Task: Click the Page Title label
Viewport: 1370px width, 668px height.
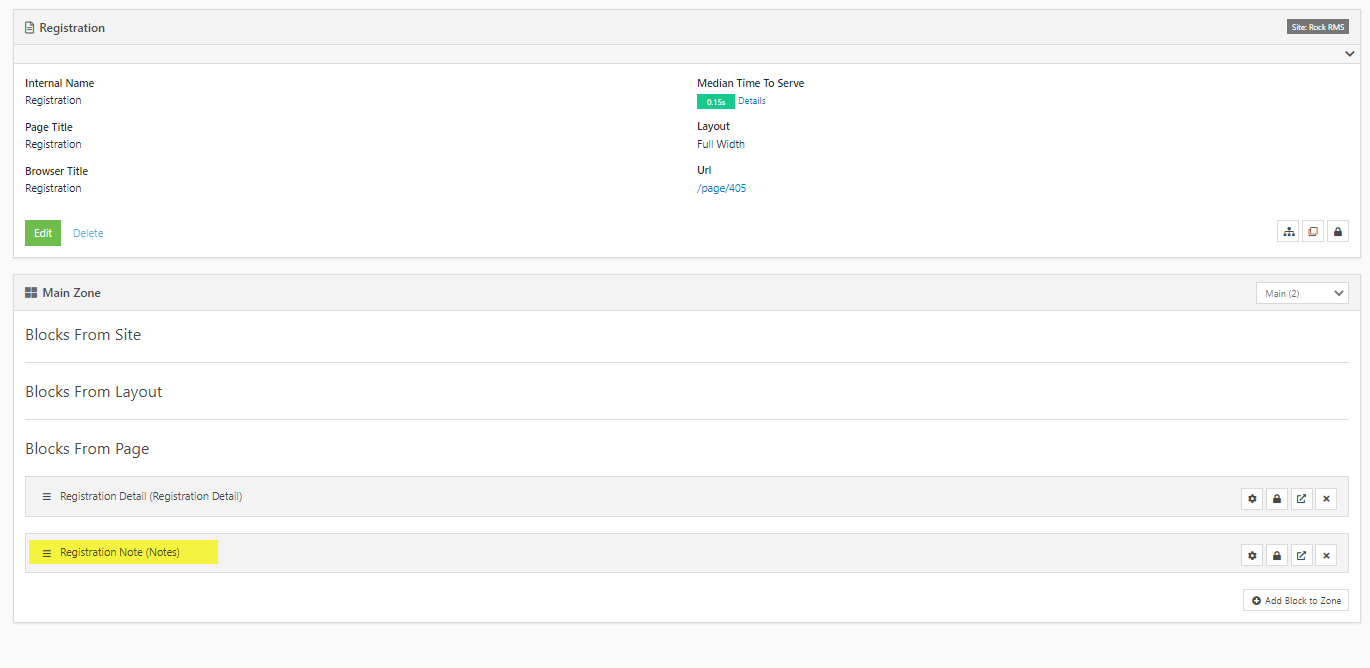Action: [x=49, y=127]
